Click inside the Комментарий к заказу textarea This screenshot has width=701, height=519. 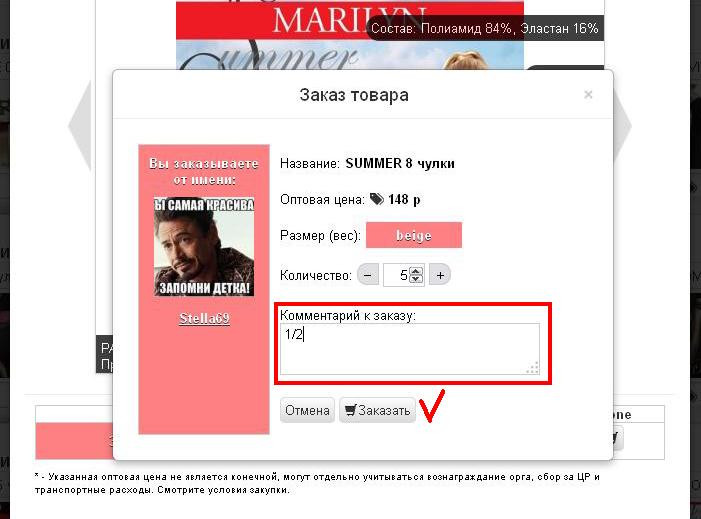[x=410, y=349]
